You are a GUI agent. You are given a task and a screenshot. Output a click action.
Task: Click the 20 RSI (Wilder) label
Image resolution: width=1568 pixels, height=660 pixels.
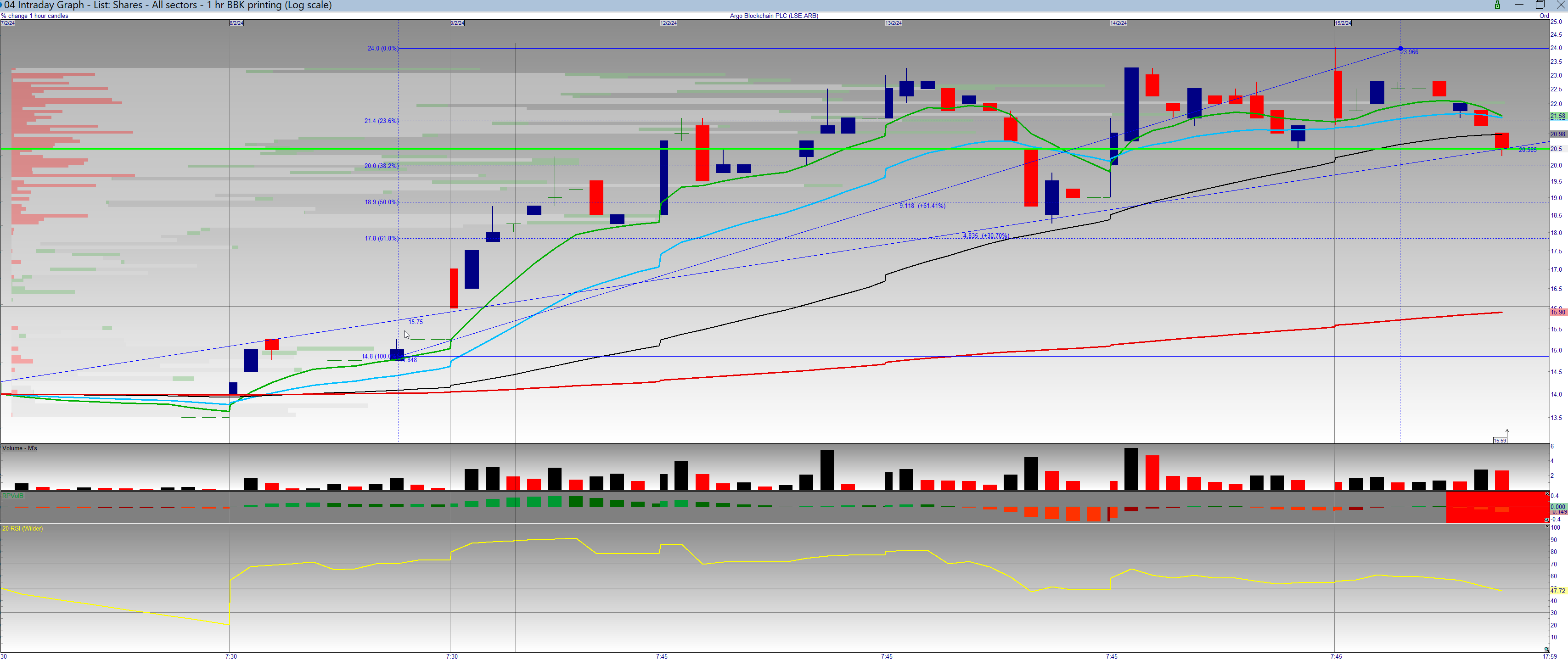coord(22,528)
